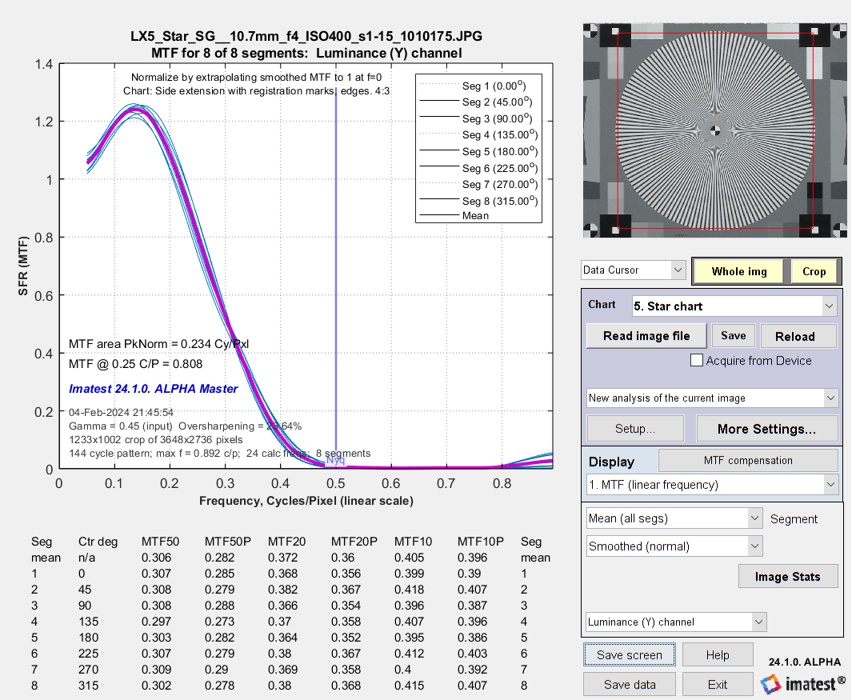This screenshot has width=851, height=700.
Task: Open Image Stats
Action: [x=788, y=576]
